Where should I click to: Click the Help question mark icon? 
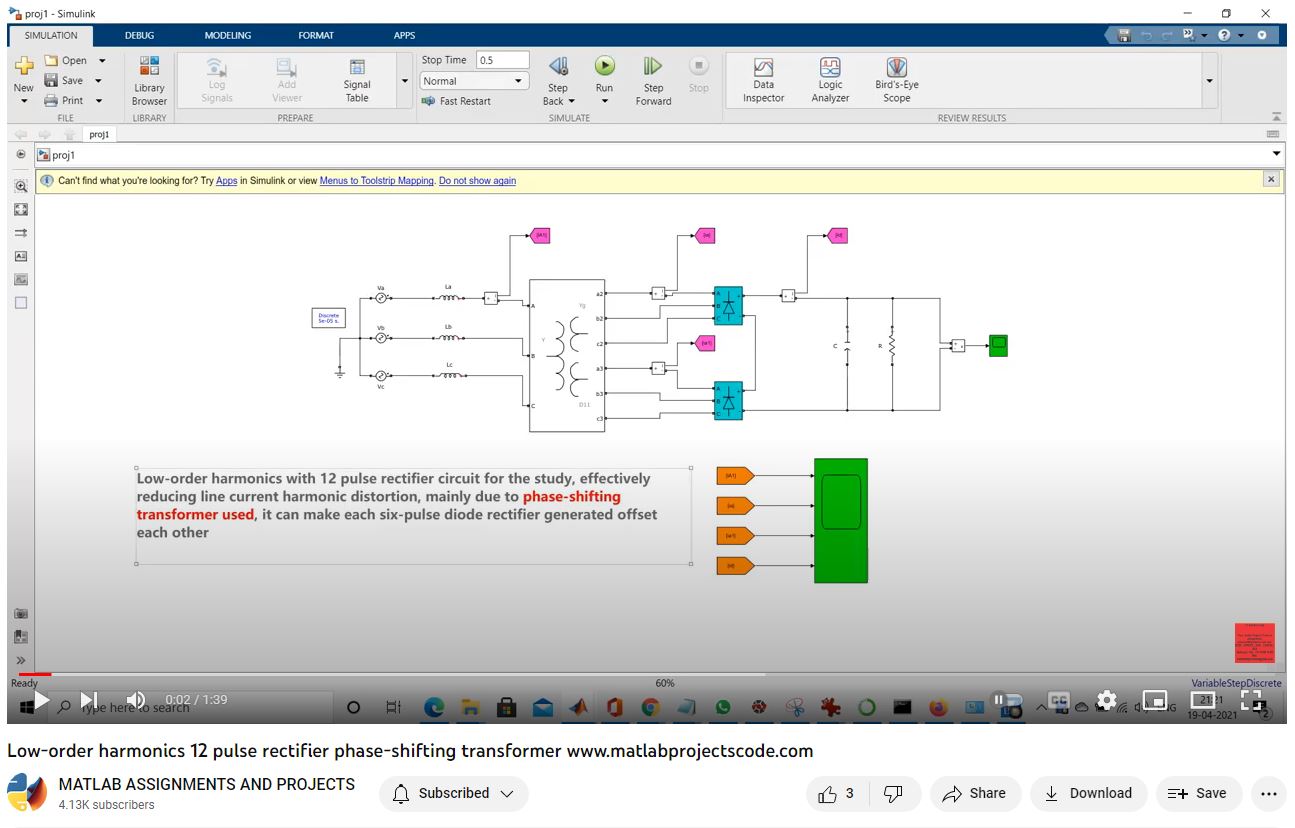1224,35
